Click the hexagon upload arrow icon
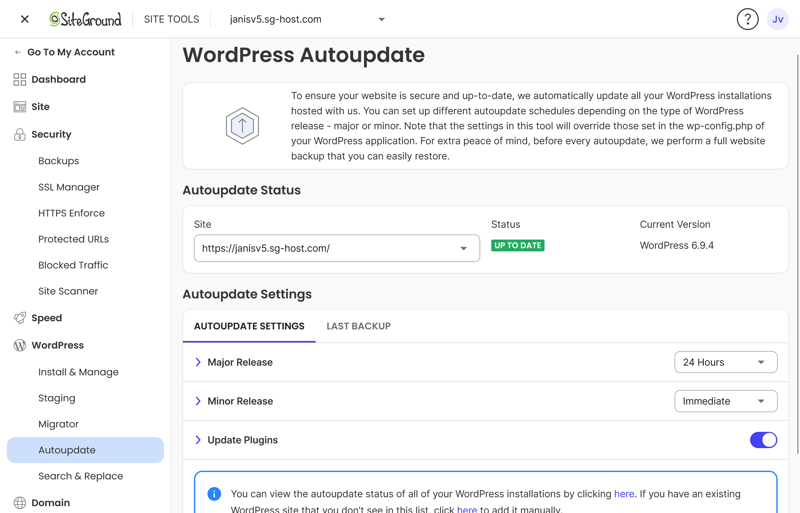This screenshot has height=513, width=800. 242,126
